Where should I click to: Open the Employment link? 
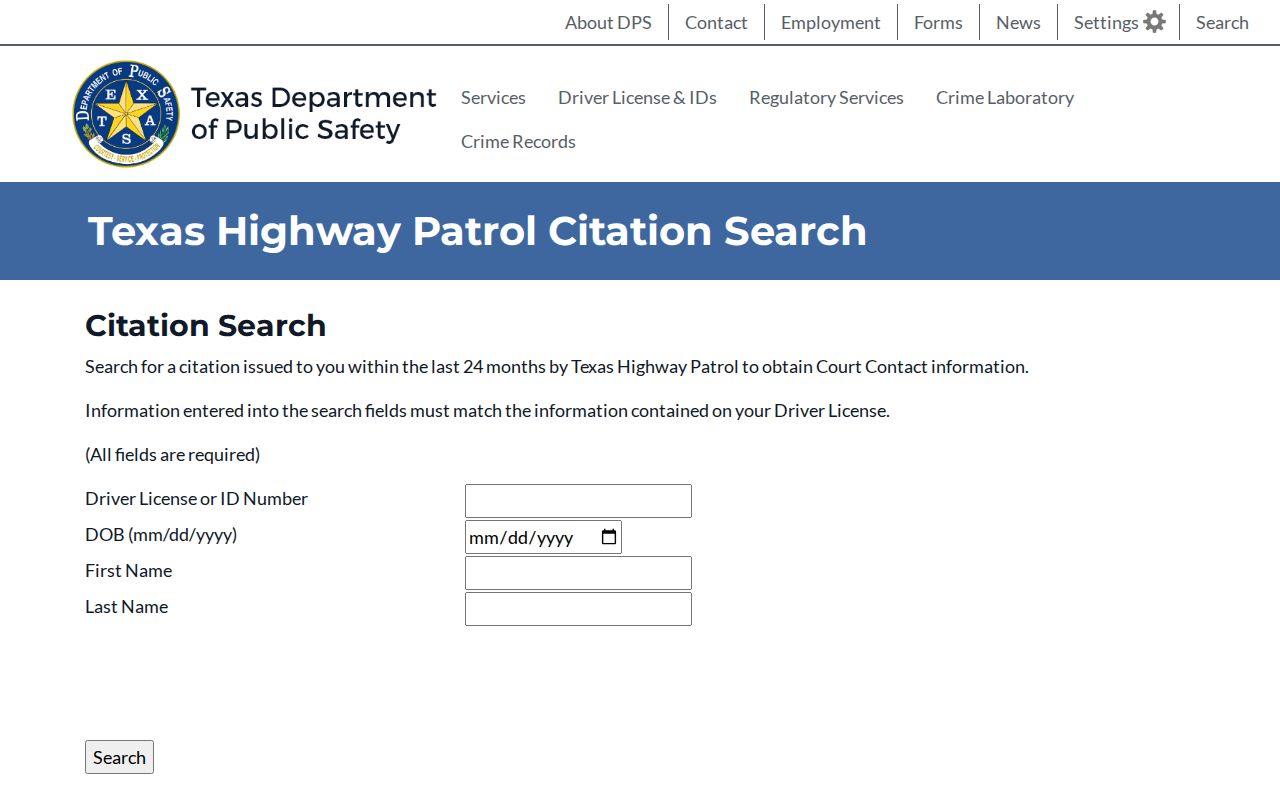831,22
